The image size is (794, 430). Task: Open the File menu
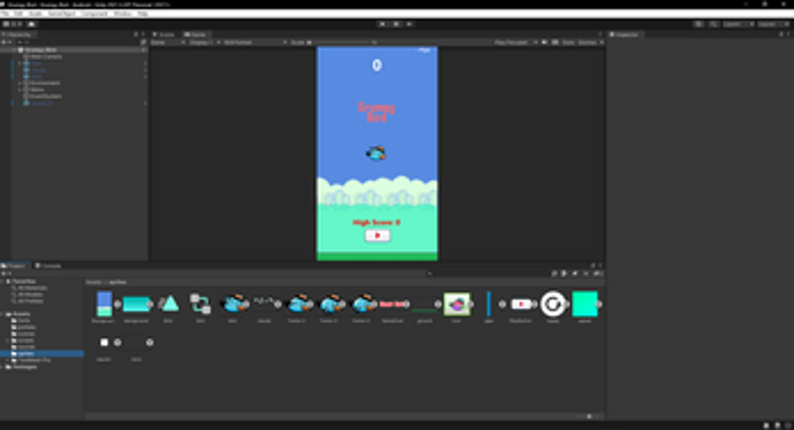(x=5, y=14)
